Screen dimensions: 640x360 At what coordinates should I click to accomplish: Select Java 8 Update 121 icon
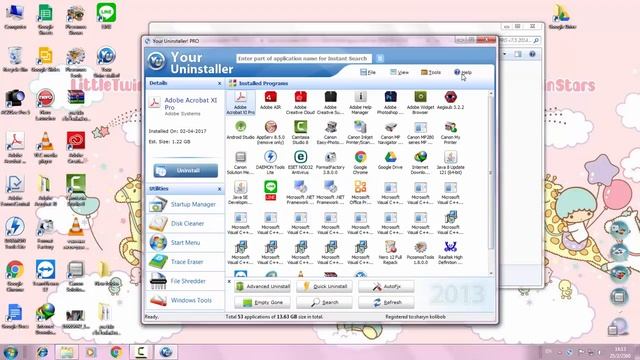450,162
